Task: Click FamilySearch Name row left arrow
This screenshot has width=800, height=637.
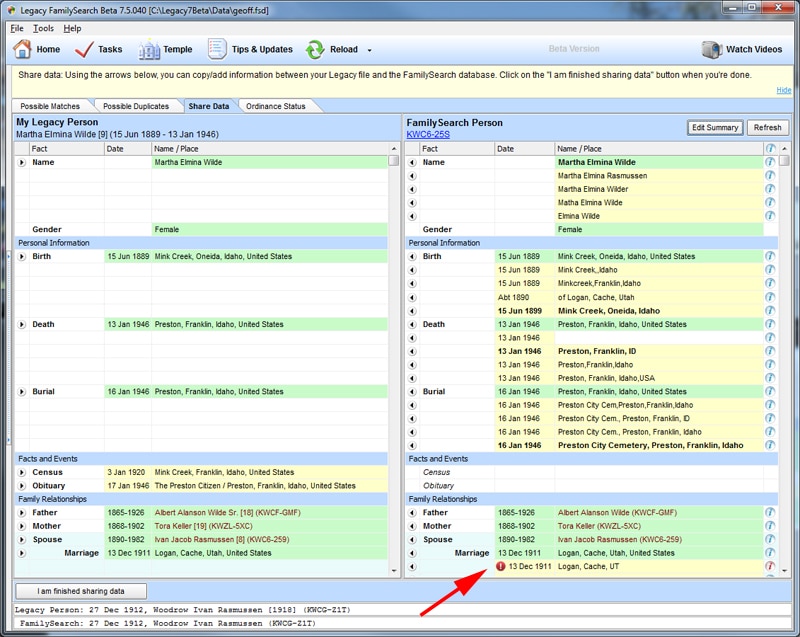Action: [412, 162]
